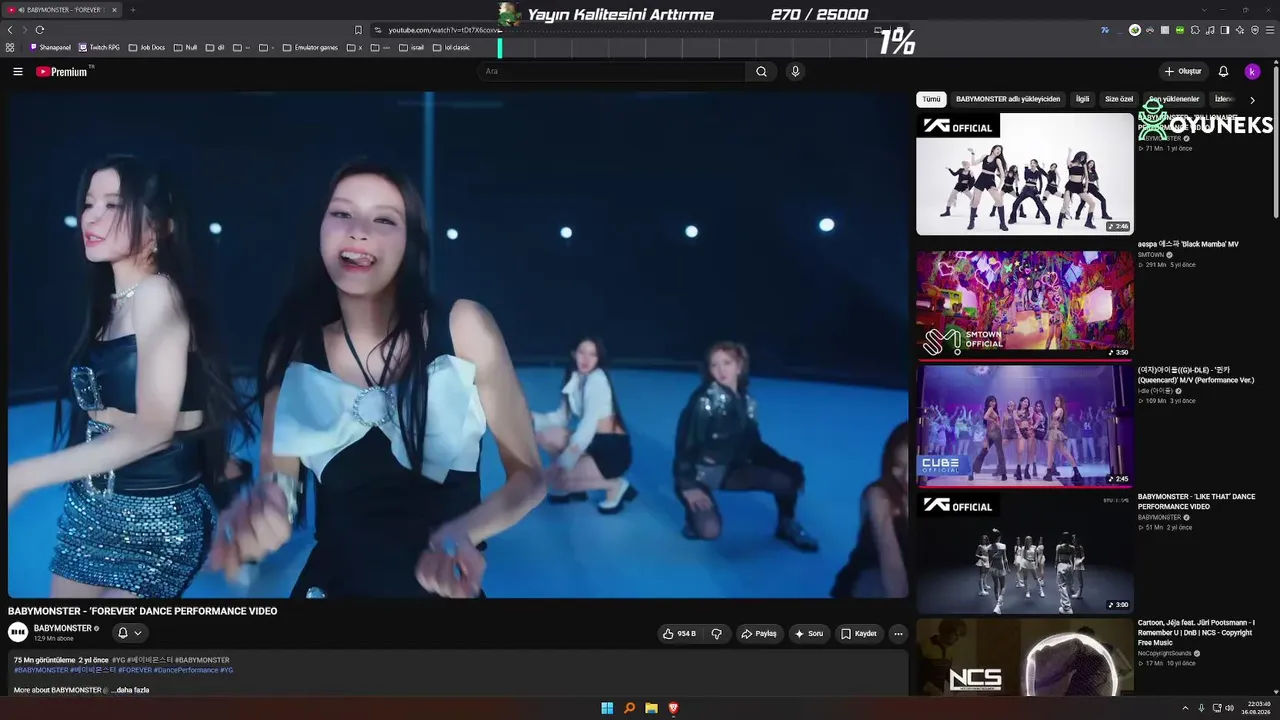Viewport: 1280px width, 720px height.
Task: Click the main video player
Action: (x=458, y=345)
